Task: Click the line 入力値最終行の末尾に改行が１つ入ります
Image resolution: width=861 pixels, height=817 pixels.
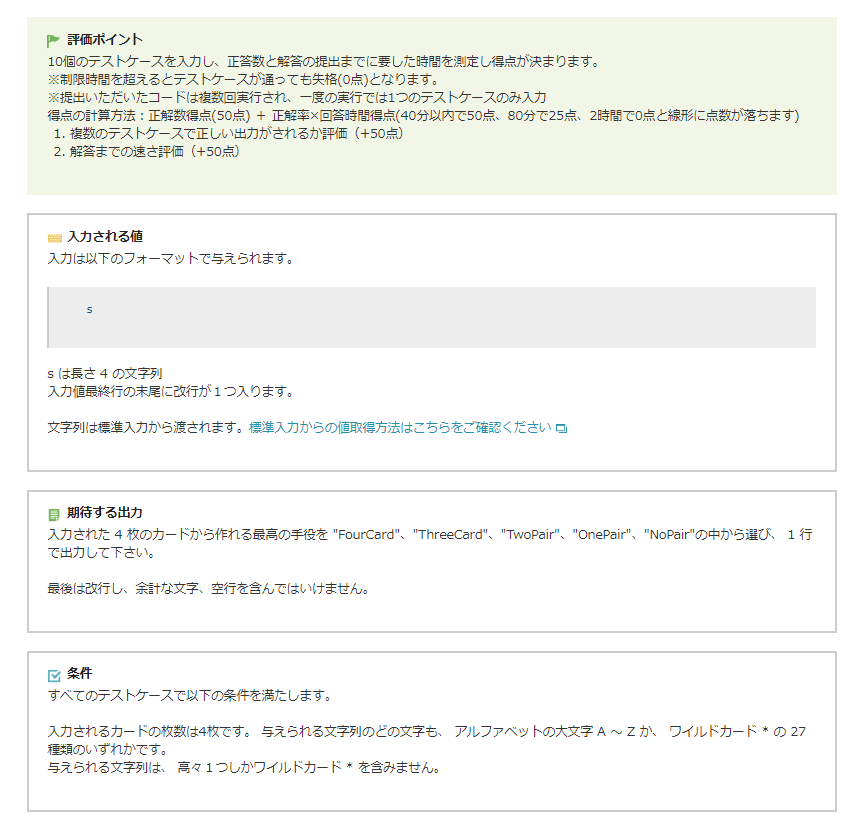Action: click(x=170, y=391)
